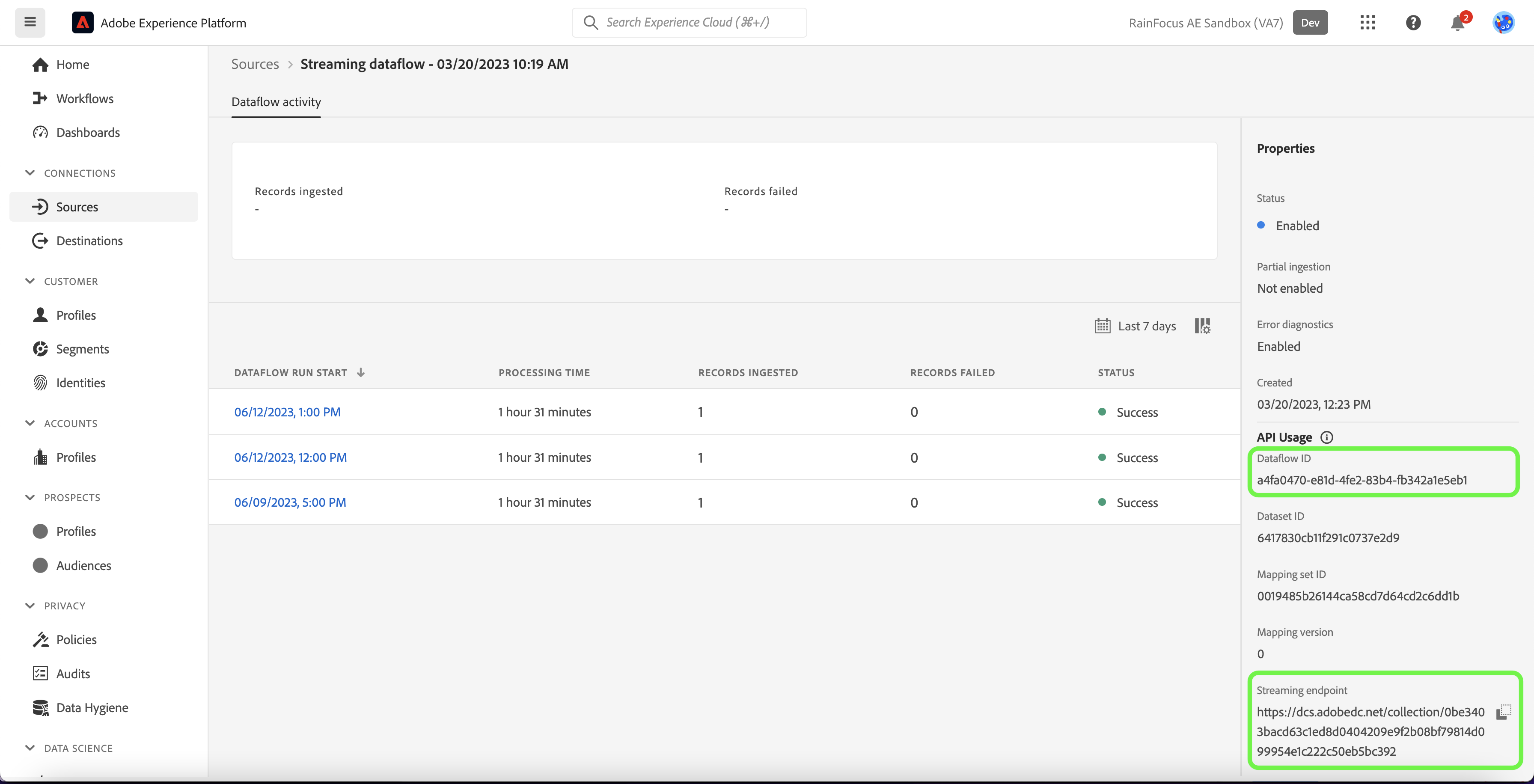Open the Last 7 days date filter

(1135, 326)
